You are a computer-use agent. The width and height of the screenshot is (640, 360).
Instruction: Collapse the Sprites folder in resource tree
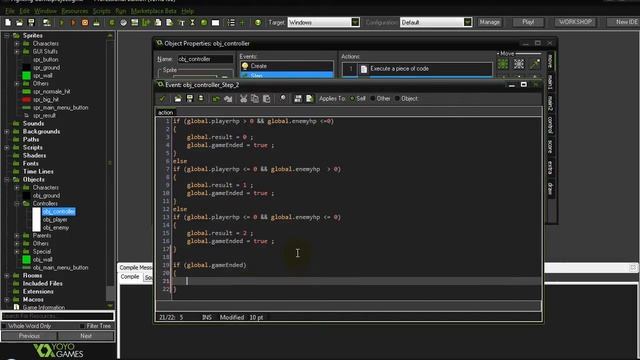click(x=7, y=36)
